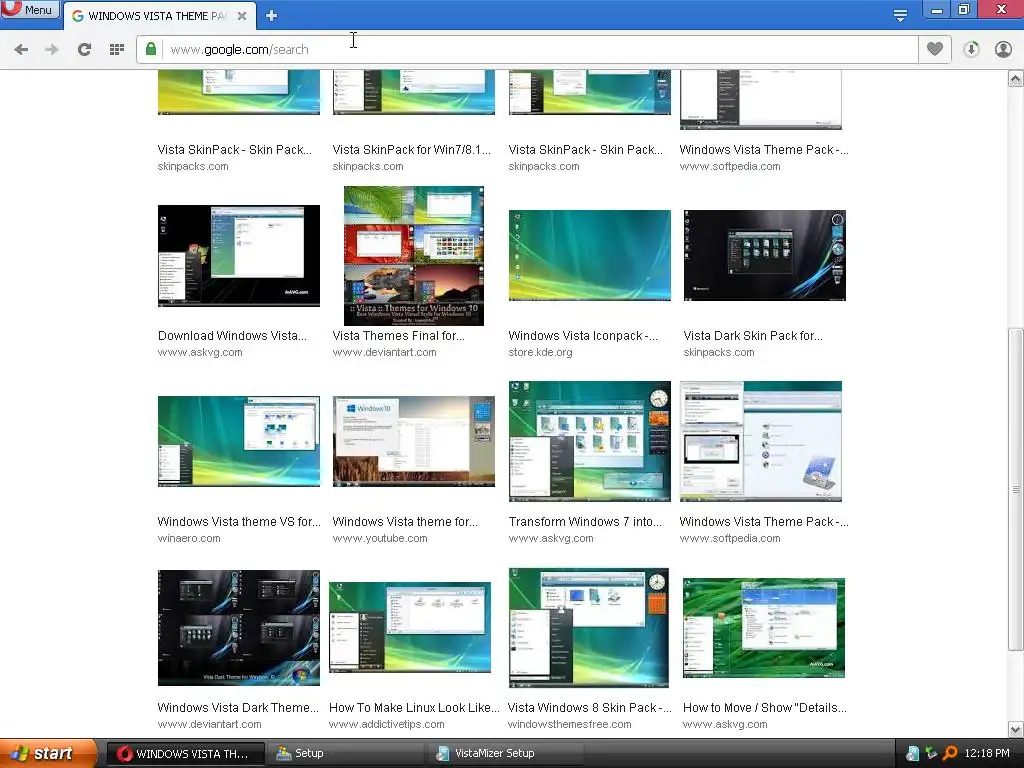Open Transform Windows 7 into... link

585,522
